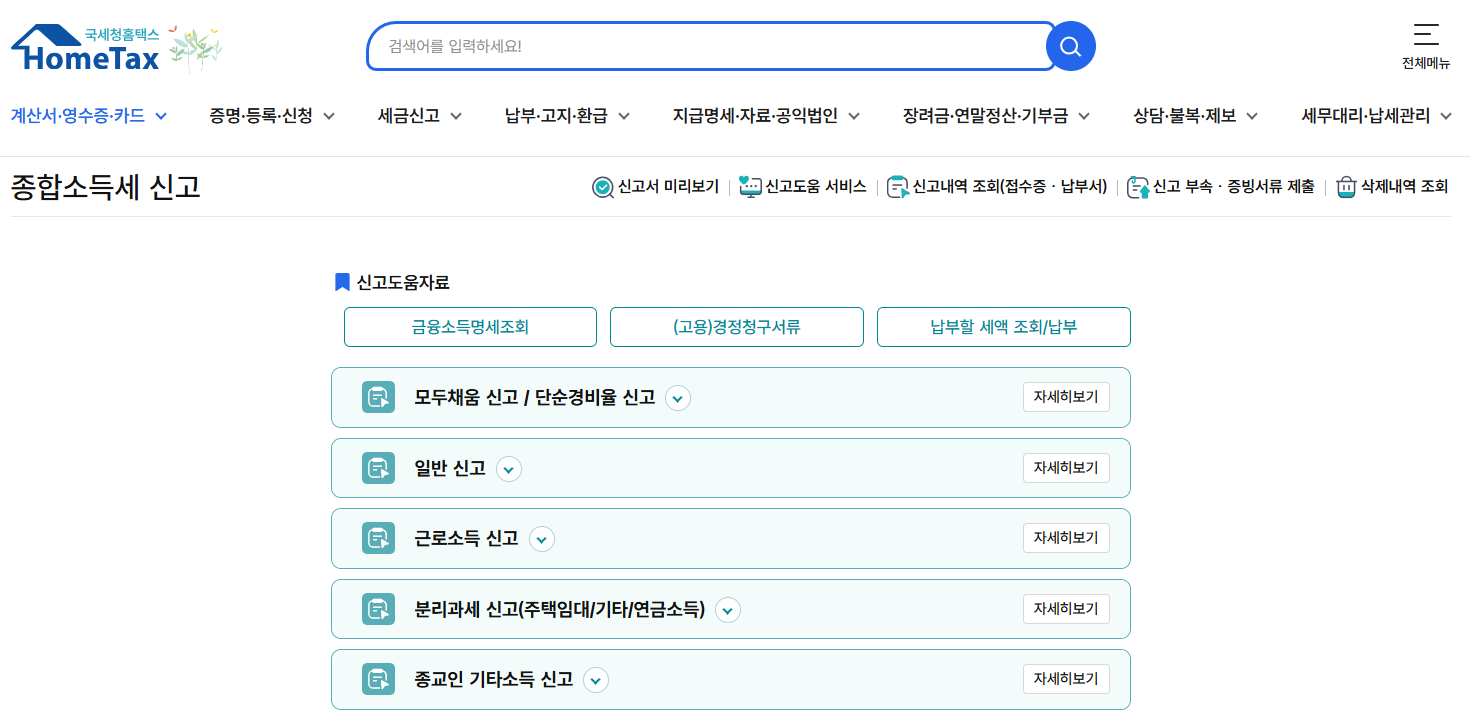Click the (고용)경정청구서류 button
This screenshot has height=723, width=1470.
click(x=737, y=327)
